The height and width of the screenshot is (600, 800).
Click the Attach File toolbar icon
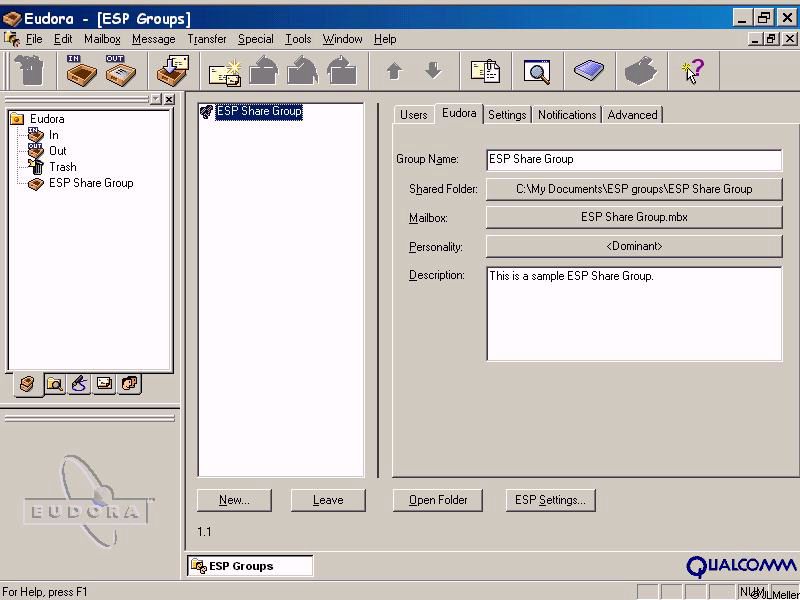(485, 71)
